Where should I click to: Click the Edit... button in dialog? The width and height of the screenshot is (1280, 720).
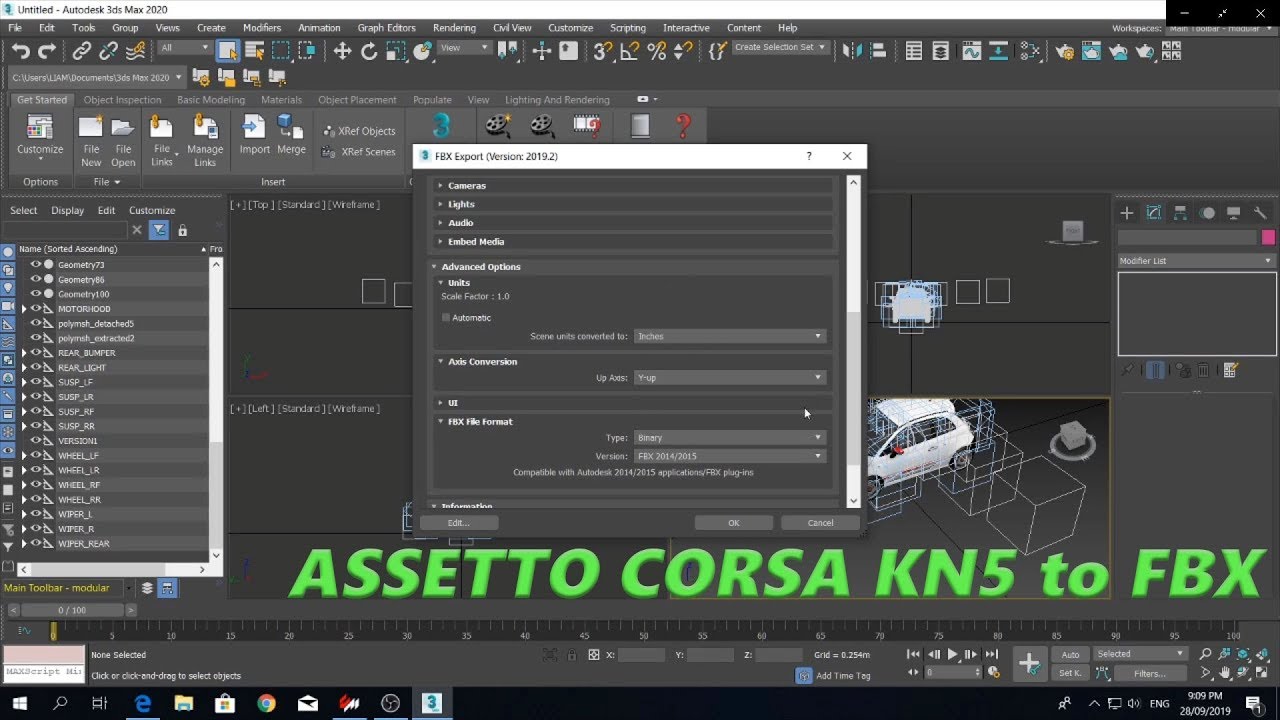point(458,523)
